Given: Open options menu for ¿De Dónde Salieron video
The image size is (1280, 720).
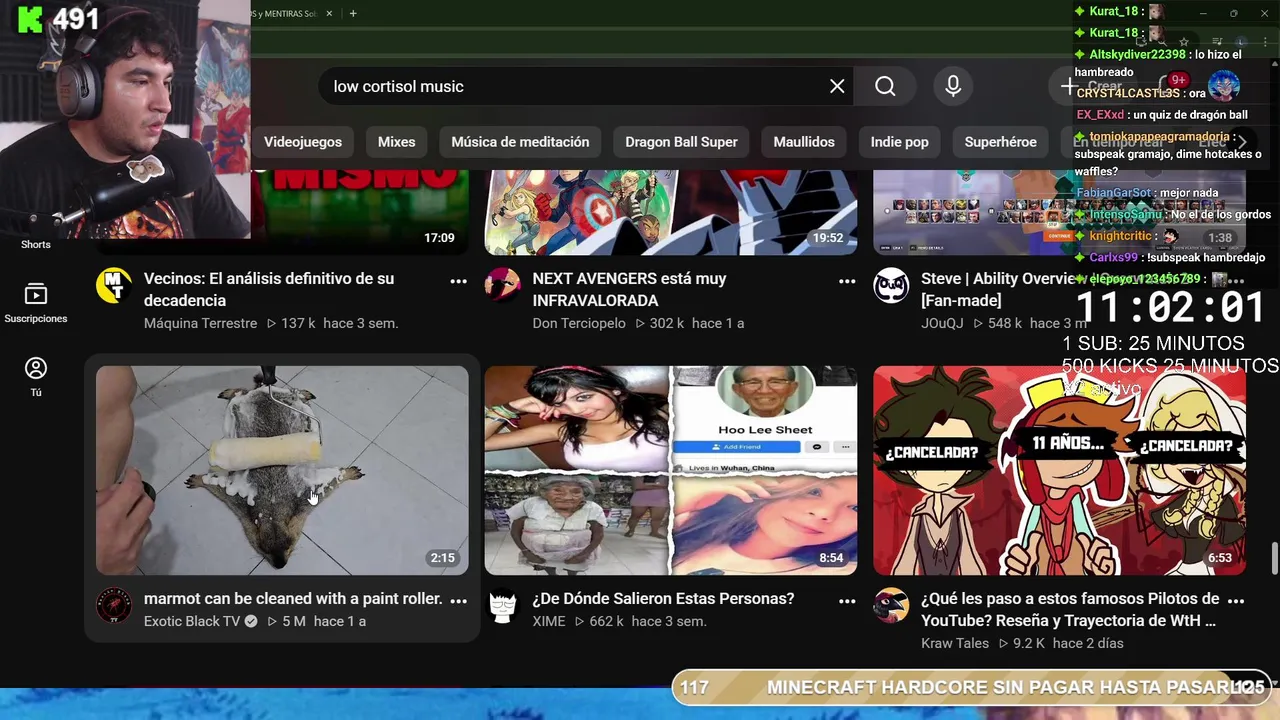Looking at the screenshot, I should click(847, 601).
